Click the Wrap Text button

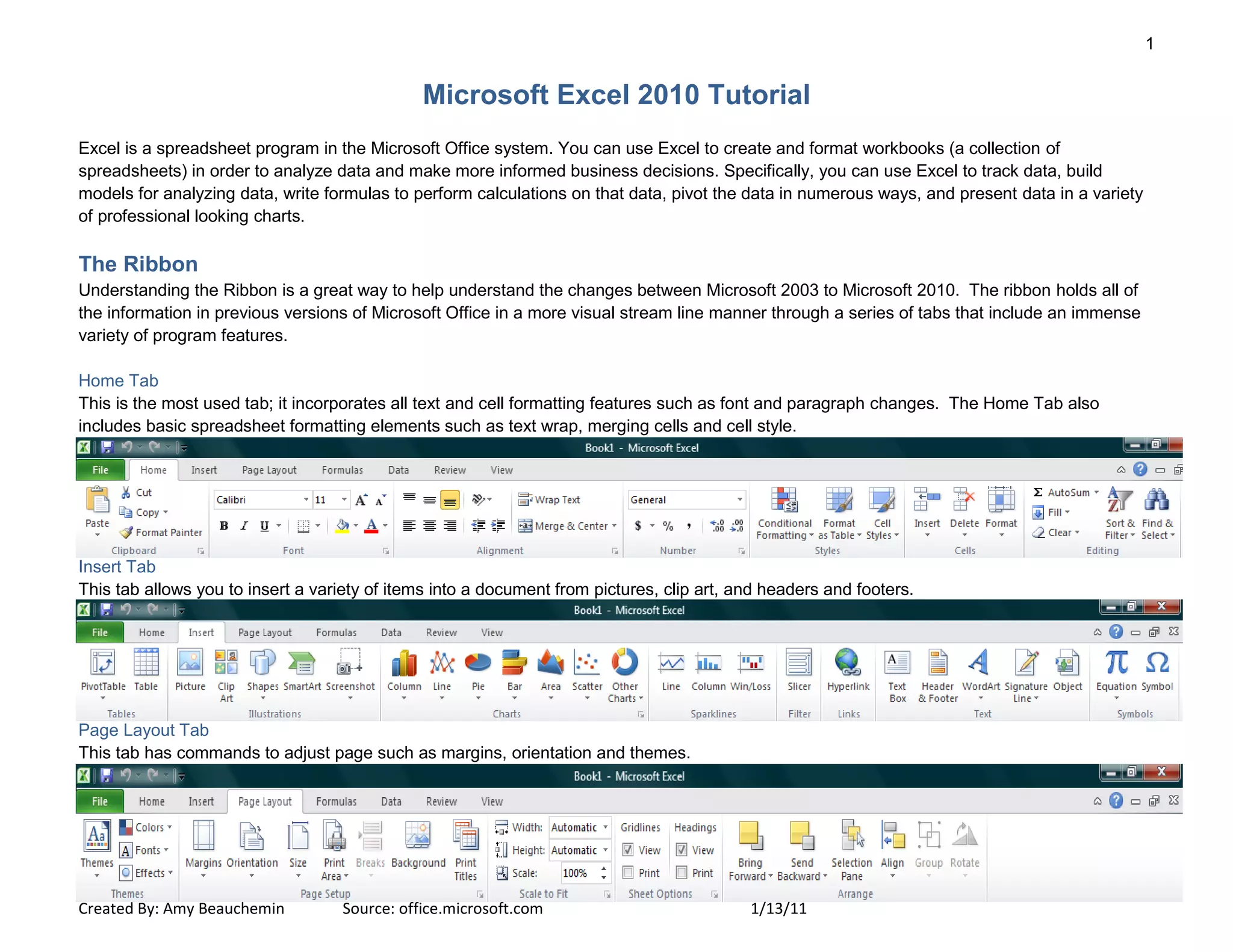click(550, 499)
